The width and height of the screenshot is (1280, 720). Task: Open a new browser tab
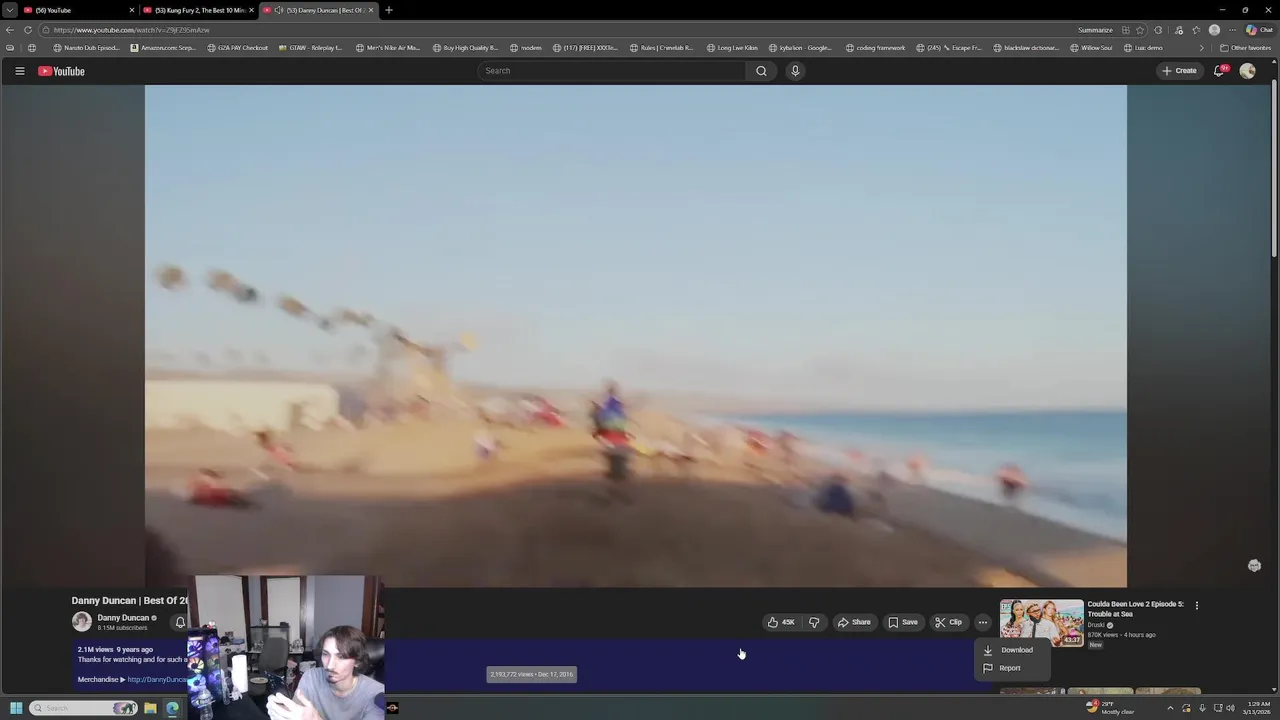coord(389,10)
